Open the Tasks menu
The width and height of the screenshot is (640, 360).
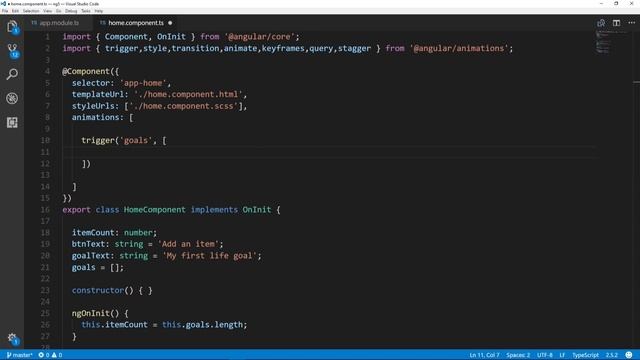click(86, 11)
